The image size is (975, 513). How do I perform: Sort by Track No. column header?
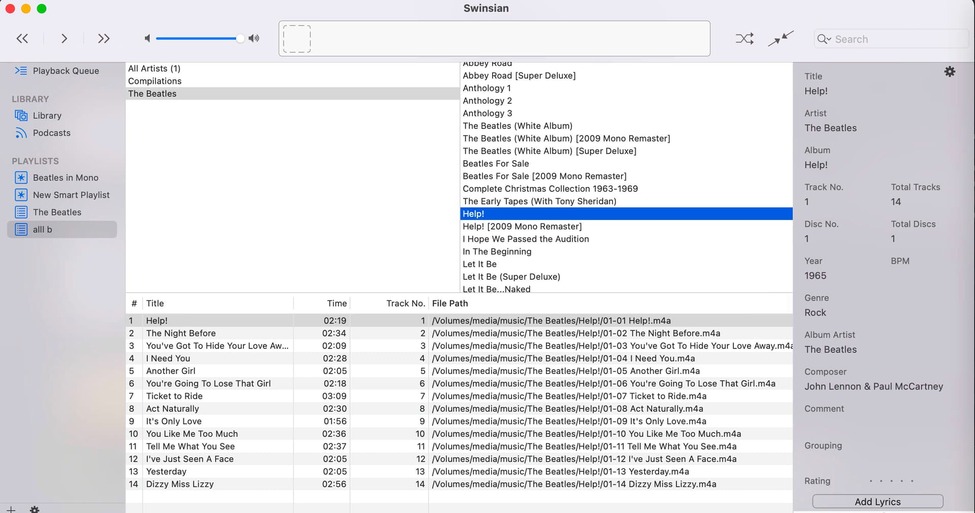389,303
